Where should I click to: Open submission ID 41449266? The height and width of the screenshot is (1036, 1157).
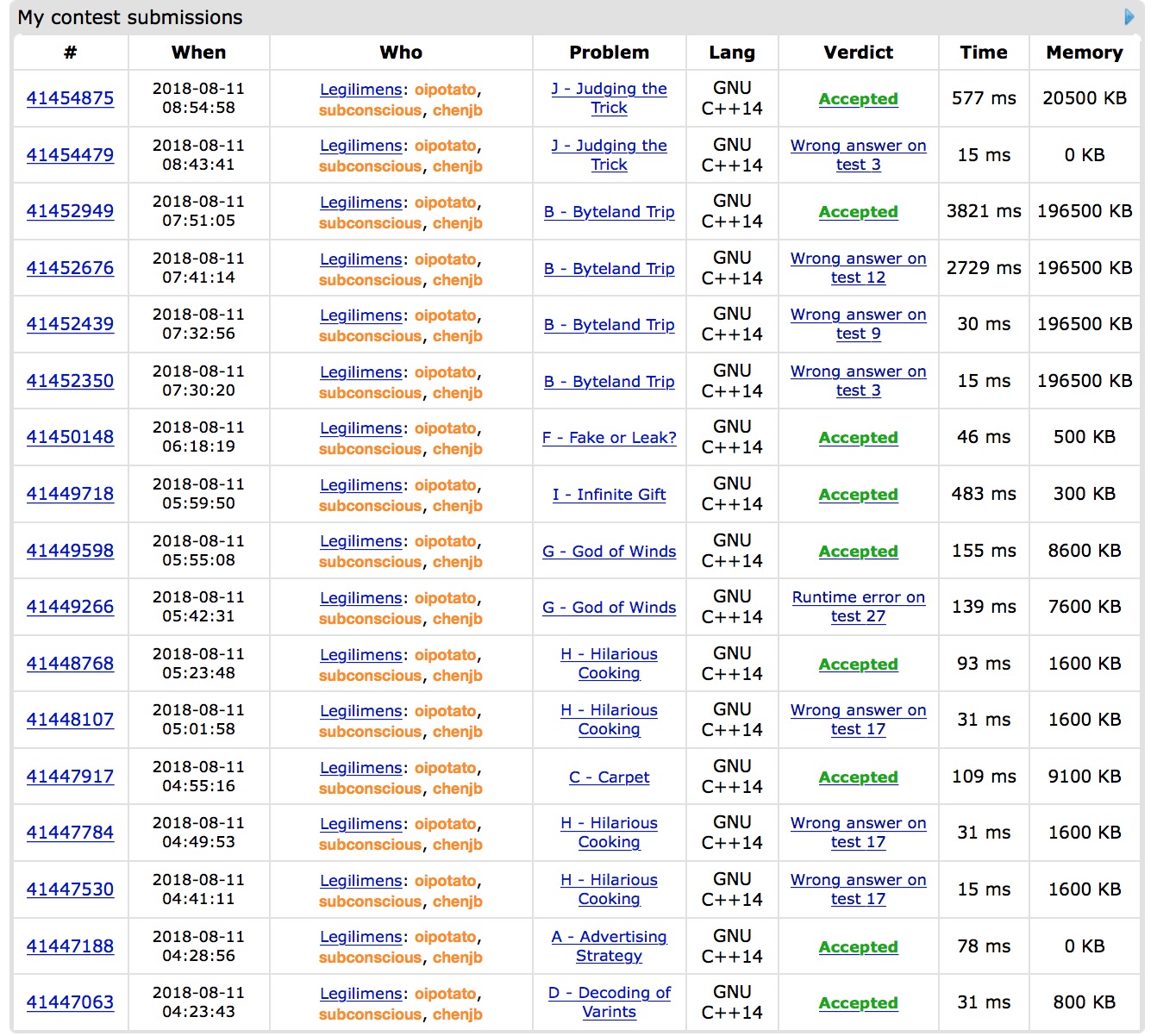(70, 607)
